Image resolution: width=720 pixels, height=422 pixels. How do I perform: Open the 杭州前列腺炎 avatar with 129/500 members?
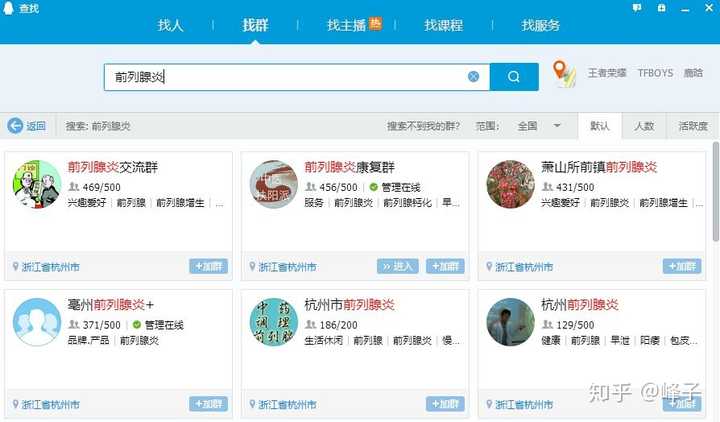coord(511,322)
